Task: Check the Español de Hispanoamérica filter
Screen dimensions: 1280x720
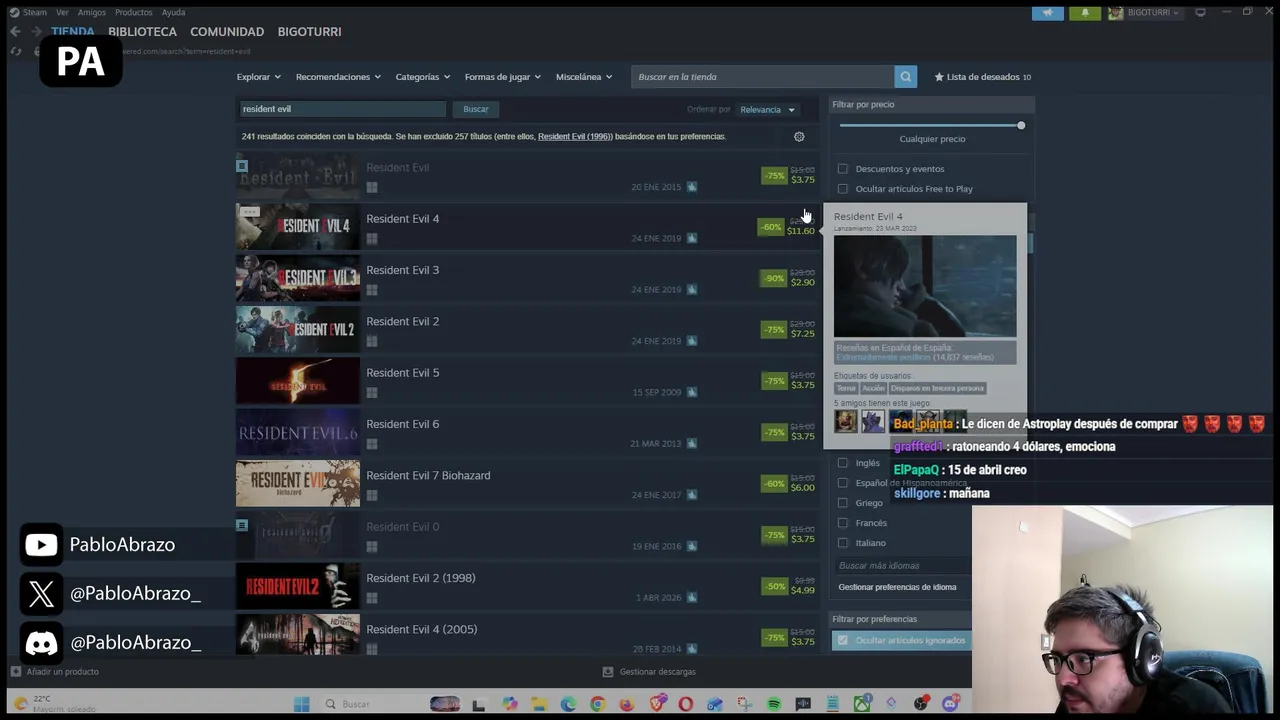Action: pyautogui.click(x=843, y=483)
